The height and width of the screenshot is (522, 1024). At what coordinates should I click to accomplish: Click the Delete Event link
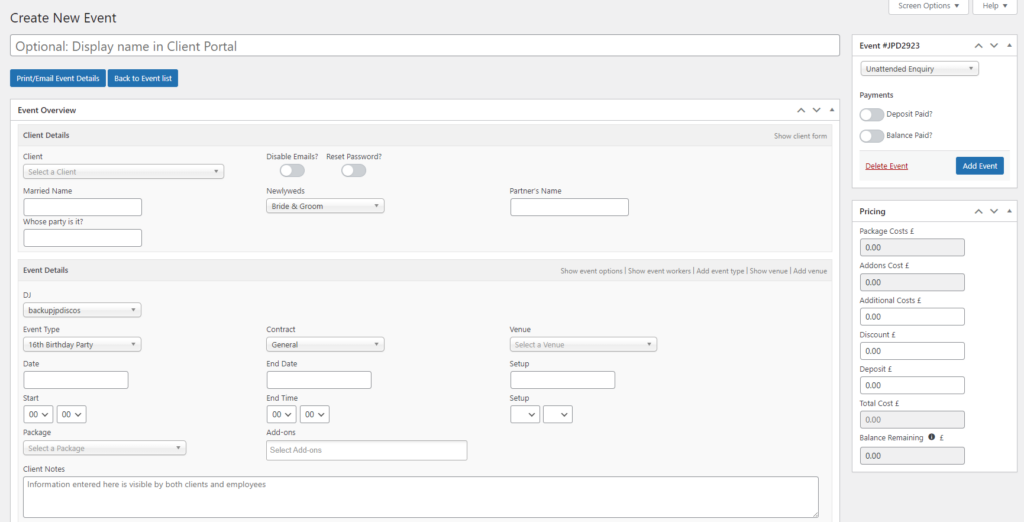[x=886, y=166]
